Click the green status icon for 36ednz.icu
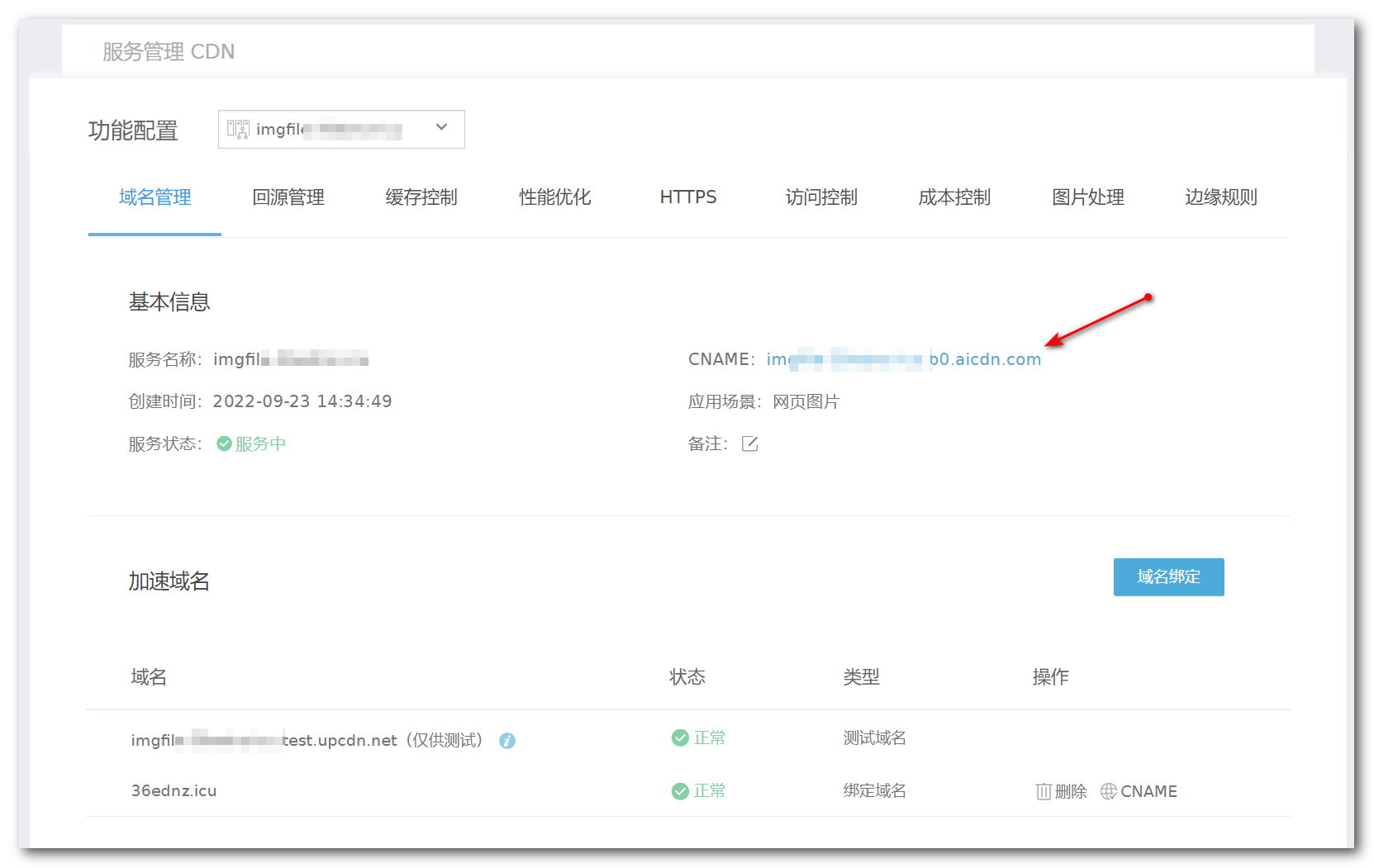 680,792
